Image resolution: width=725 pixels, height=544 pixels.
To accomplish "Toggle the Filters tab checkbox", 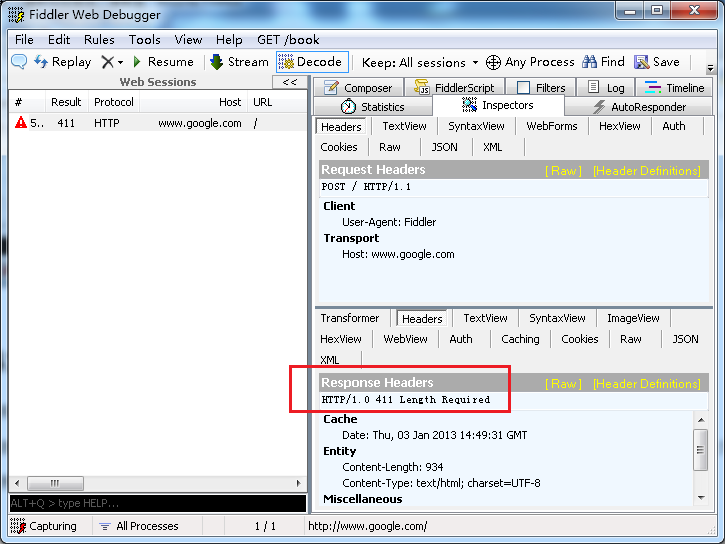I will 523,88.
